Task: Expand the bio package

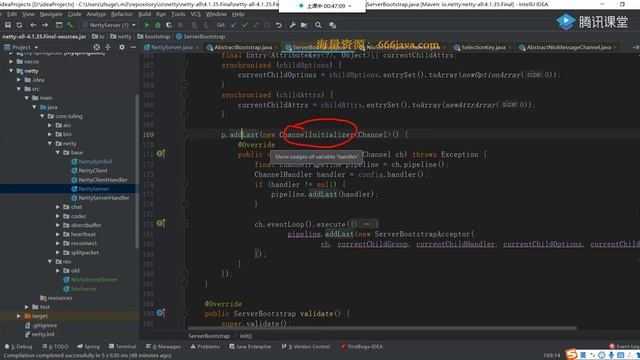Action: [x=50, y=134]
